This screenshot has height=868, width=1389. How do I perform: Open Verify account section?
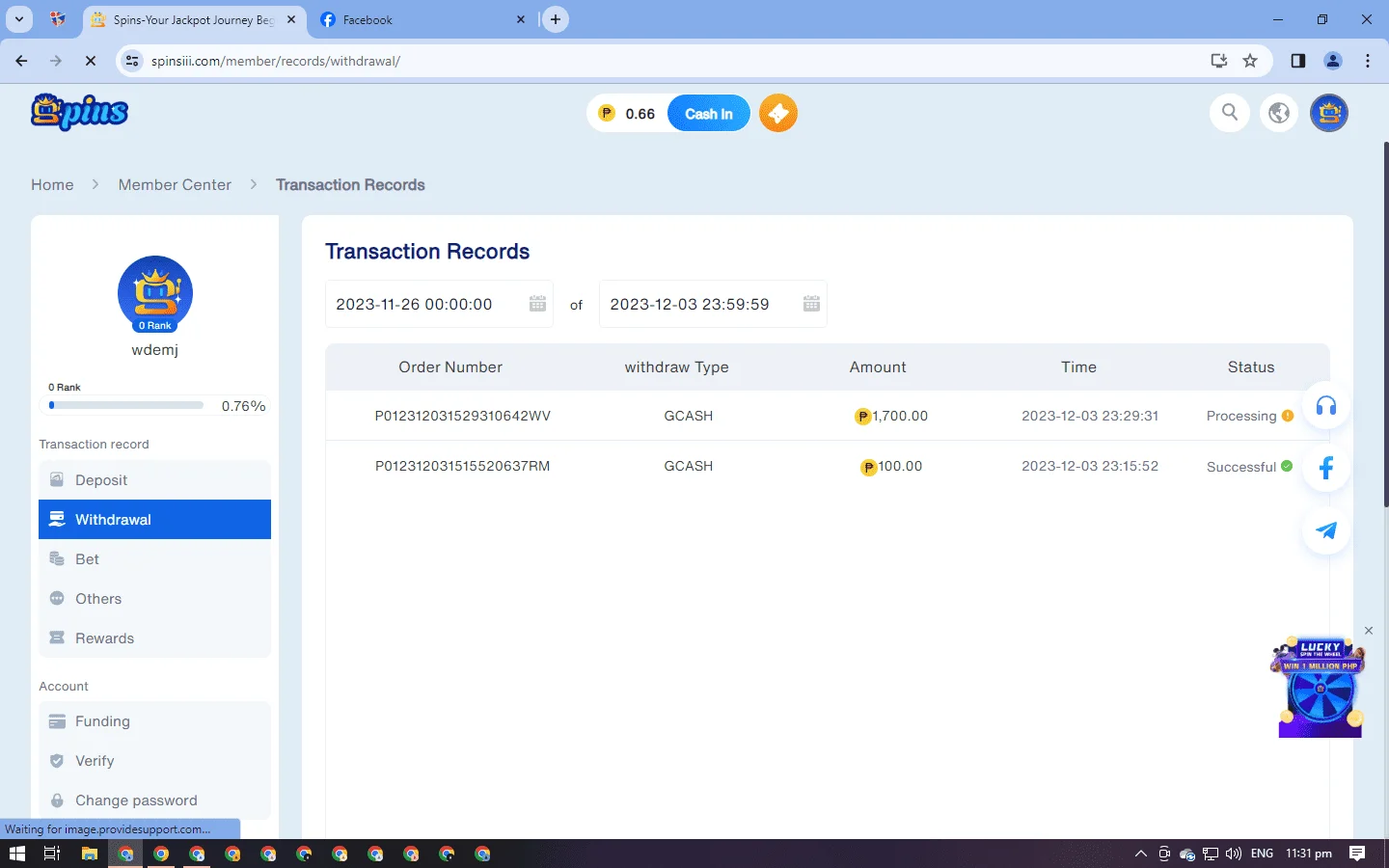tap(154, 761)
